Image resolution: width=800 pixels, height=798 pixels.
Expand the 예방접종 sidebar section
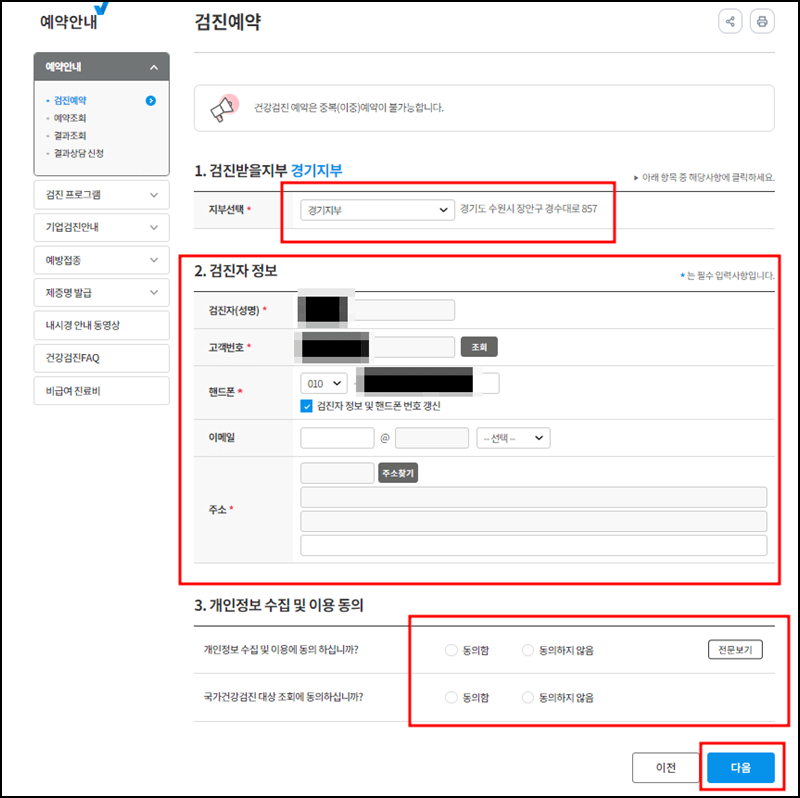pyautogui.click(x=100, y=260)
